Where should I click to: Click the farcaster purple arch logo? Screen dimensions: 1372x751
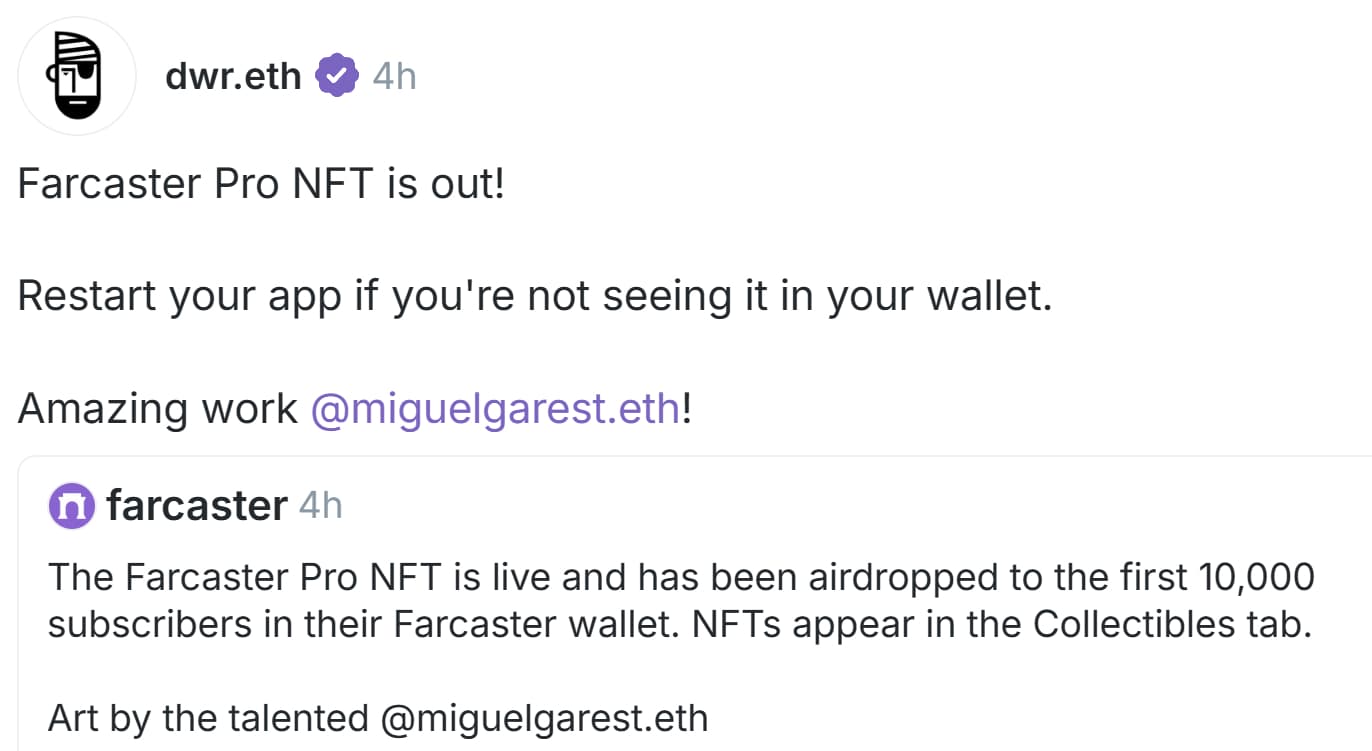point(71,507)
